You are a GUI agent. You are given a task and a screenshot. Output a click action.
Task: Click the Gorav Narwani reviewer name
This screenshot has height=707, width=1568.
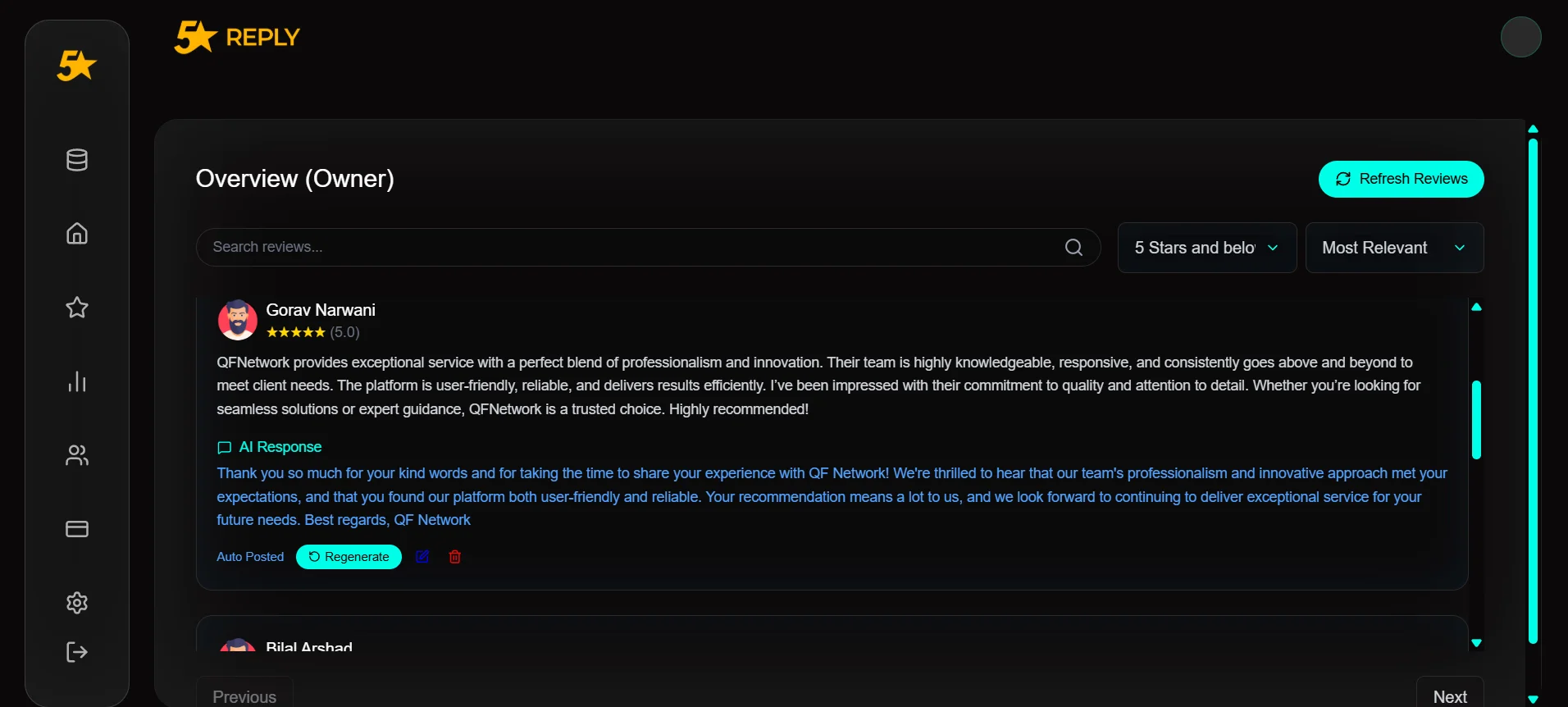click(x=321, y=310)
